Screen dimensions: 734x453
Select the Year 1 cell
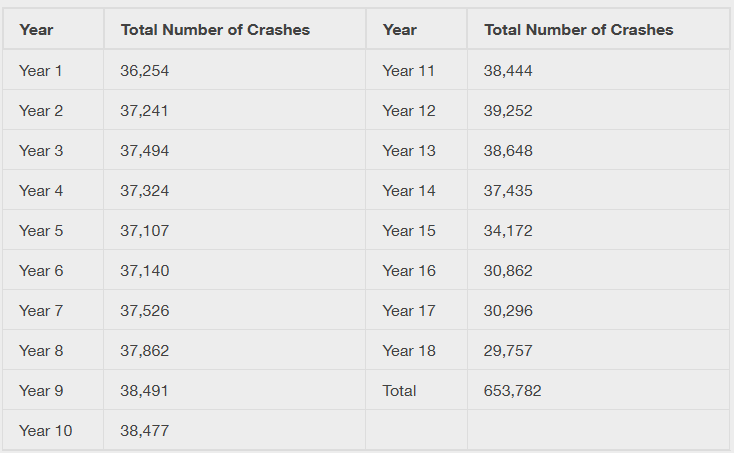coord(41,71)
